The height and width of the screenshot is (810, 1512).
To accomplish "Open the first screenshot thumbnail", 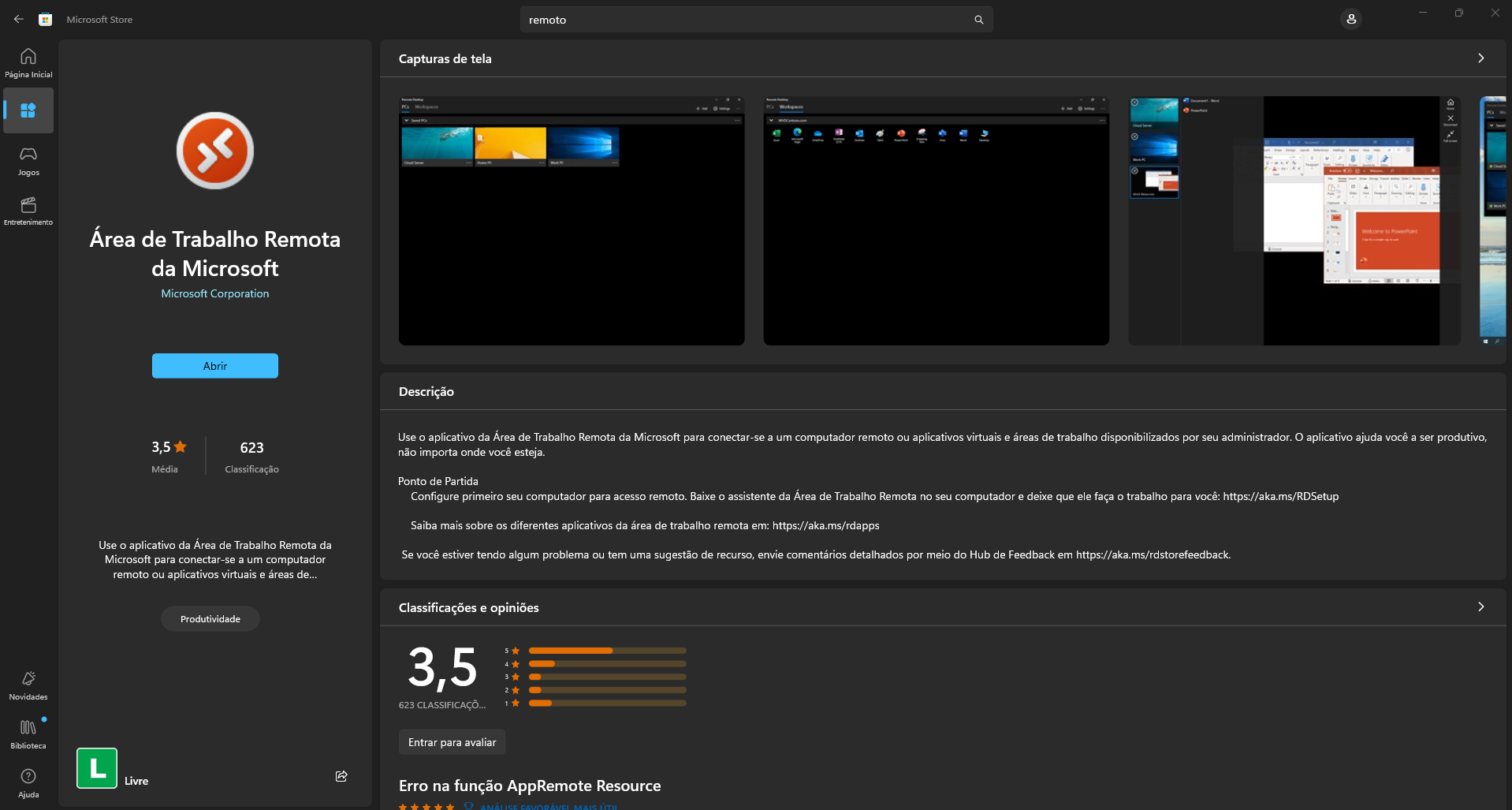I will point(572,221).
